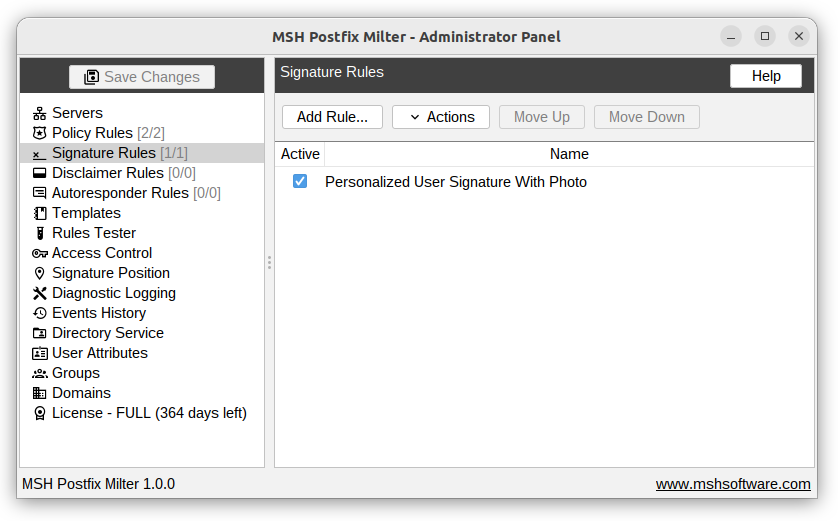The width and height of the screenshot is (838, 521).
Task: View Events History
Action: pyautogui.click(x=99, y=313)
